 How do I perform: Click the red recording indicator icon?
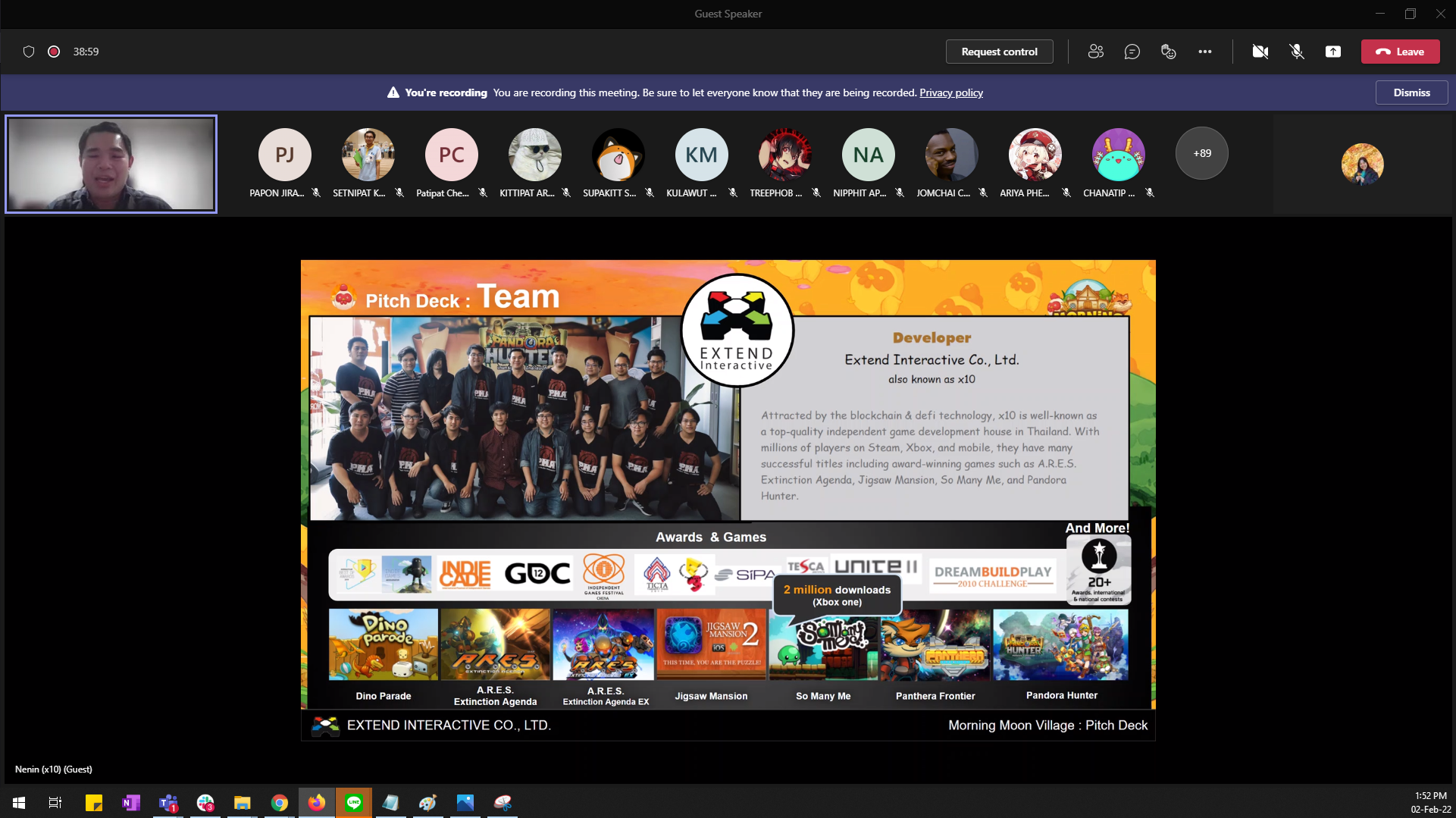(x=54, y=52)
